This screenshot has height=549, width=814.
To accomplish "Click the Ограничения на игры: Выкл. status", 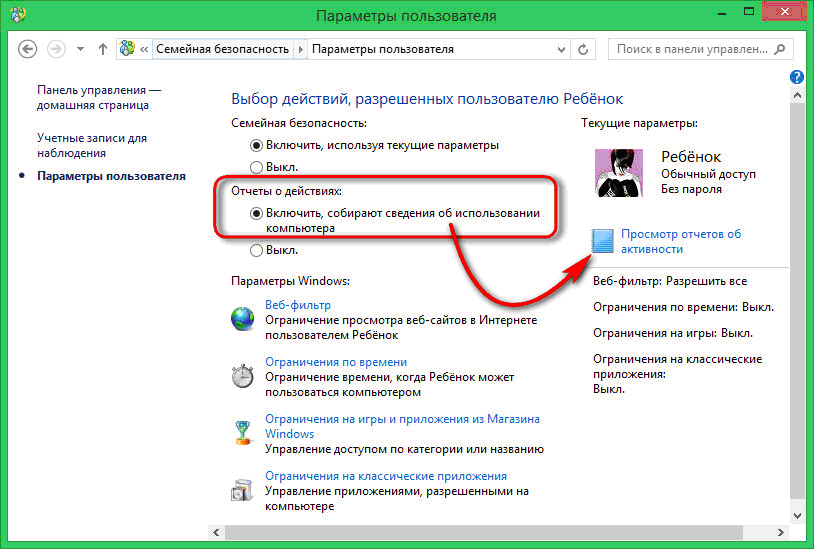I will (x=673, y=333).
